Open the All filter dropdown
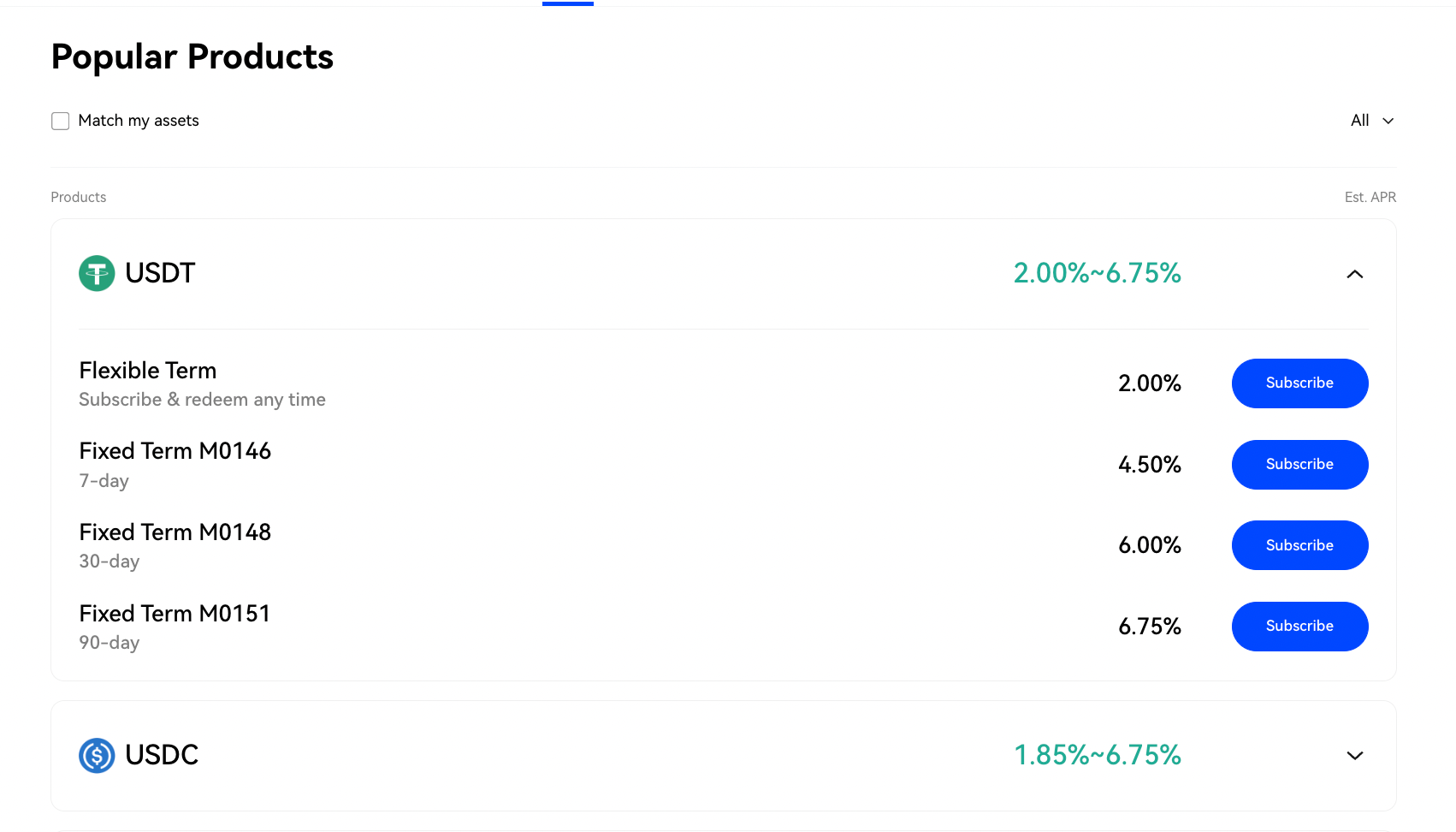 1372,121
